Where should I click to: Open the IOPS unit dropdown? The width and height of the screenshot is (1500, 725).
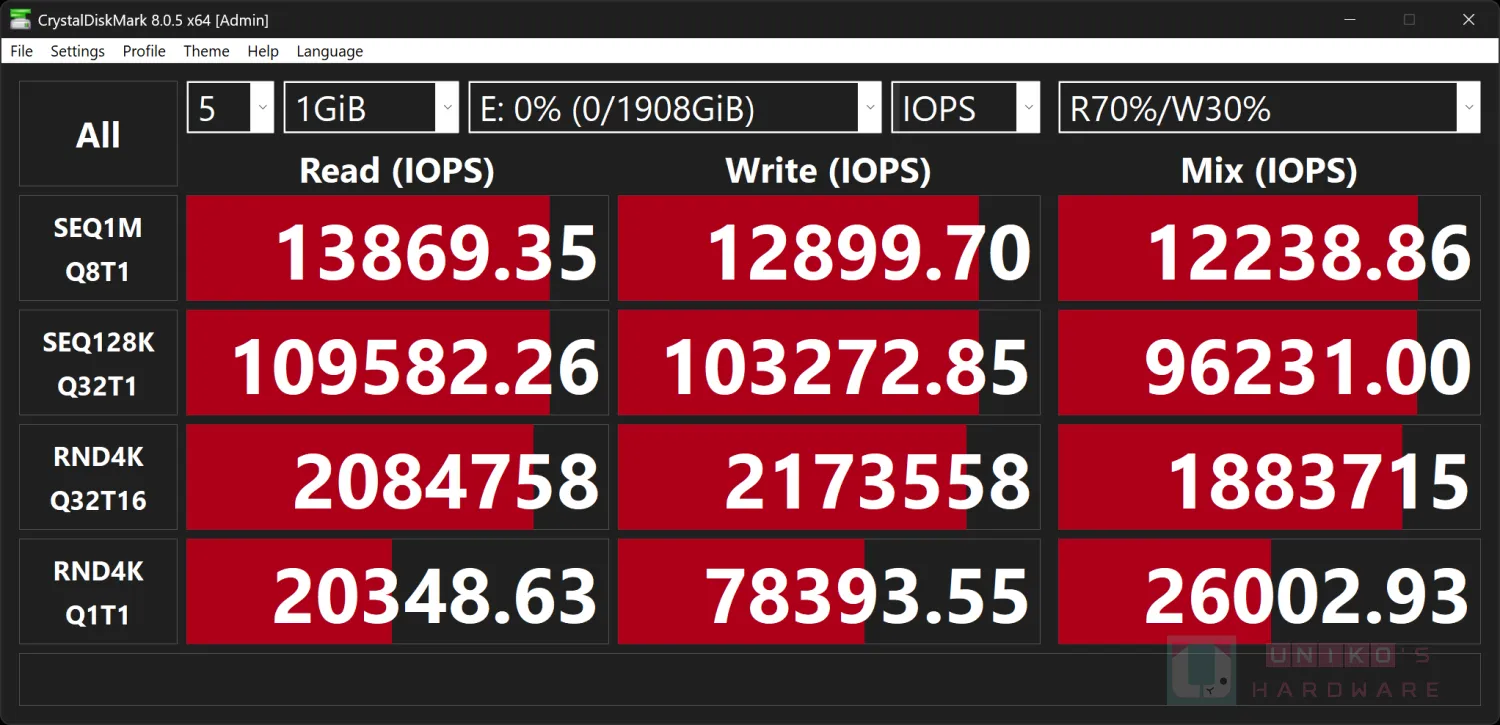point(966,107)
